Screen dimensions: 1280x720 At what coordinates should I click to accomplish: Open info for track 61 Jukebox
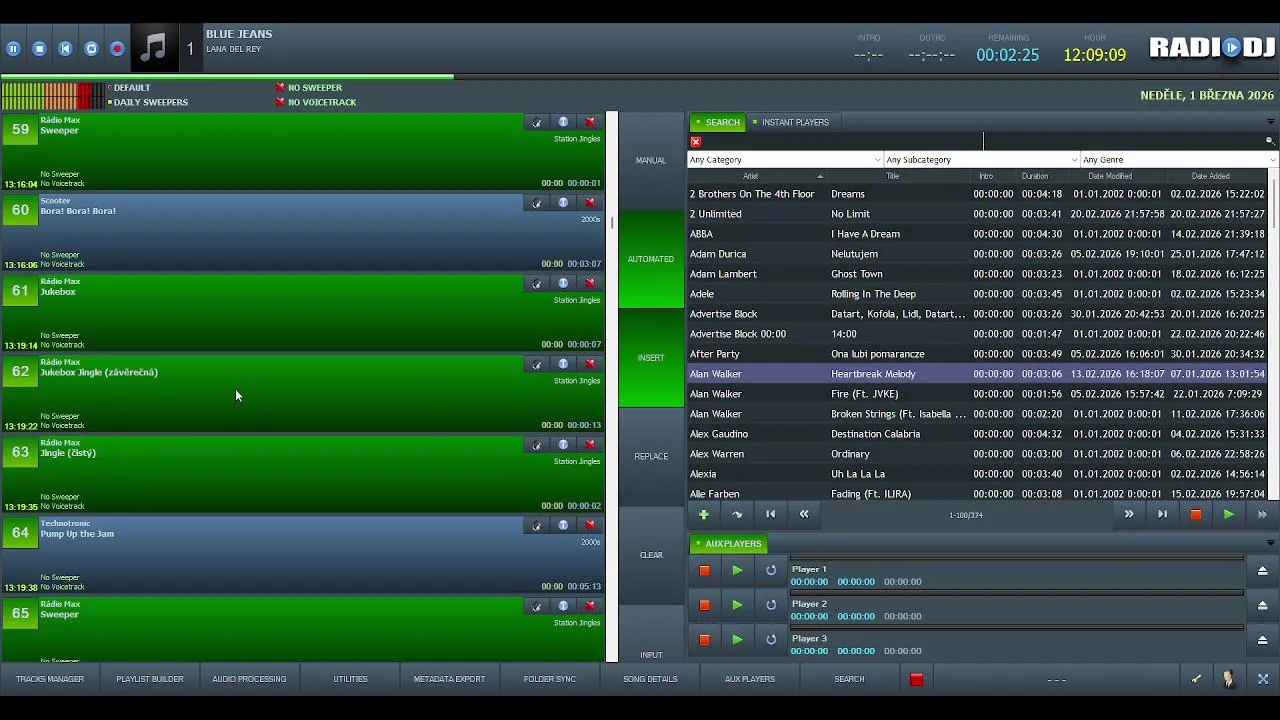(x=563, y=283)
